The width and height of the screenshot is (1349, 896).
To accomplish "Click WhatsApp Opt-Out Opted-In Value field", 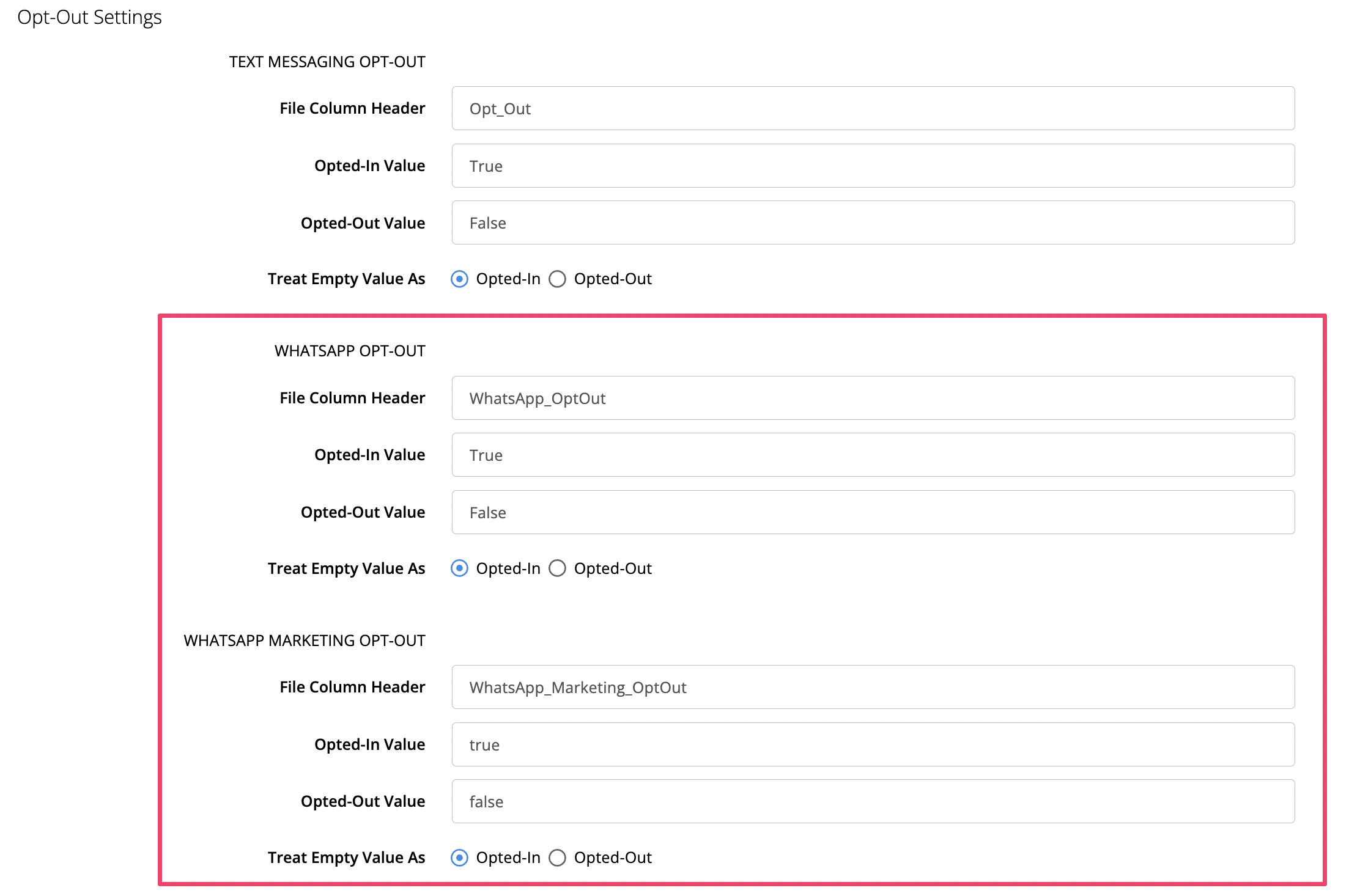I will click(873, 455).
